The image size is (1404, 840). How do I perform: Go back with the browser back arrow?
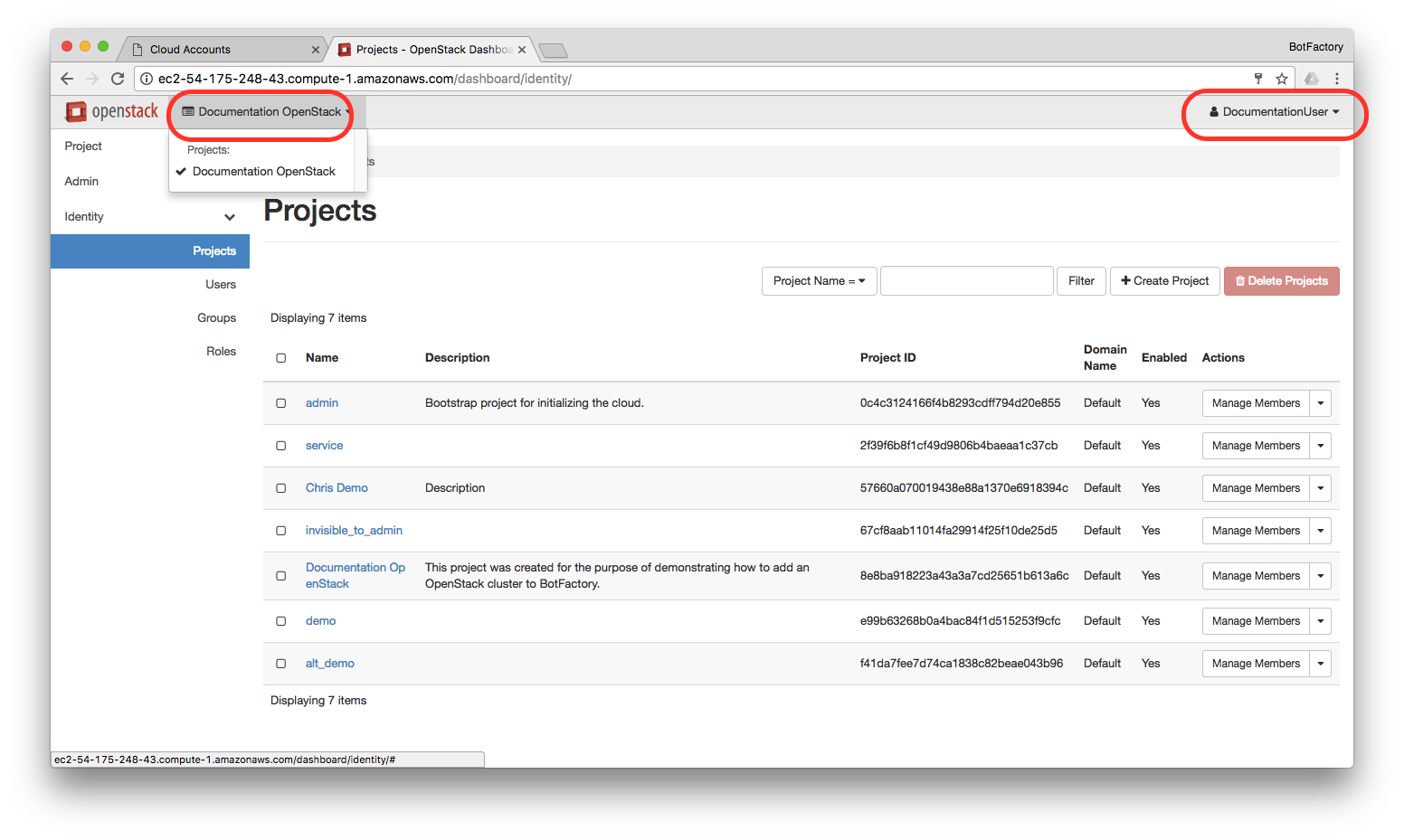[67, 79]
